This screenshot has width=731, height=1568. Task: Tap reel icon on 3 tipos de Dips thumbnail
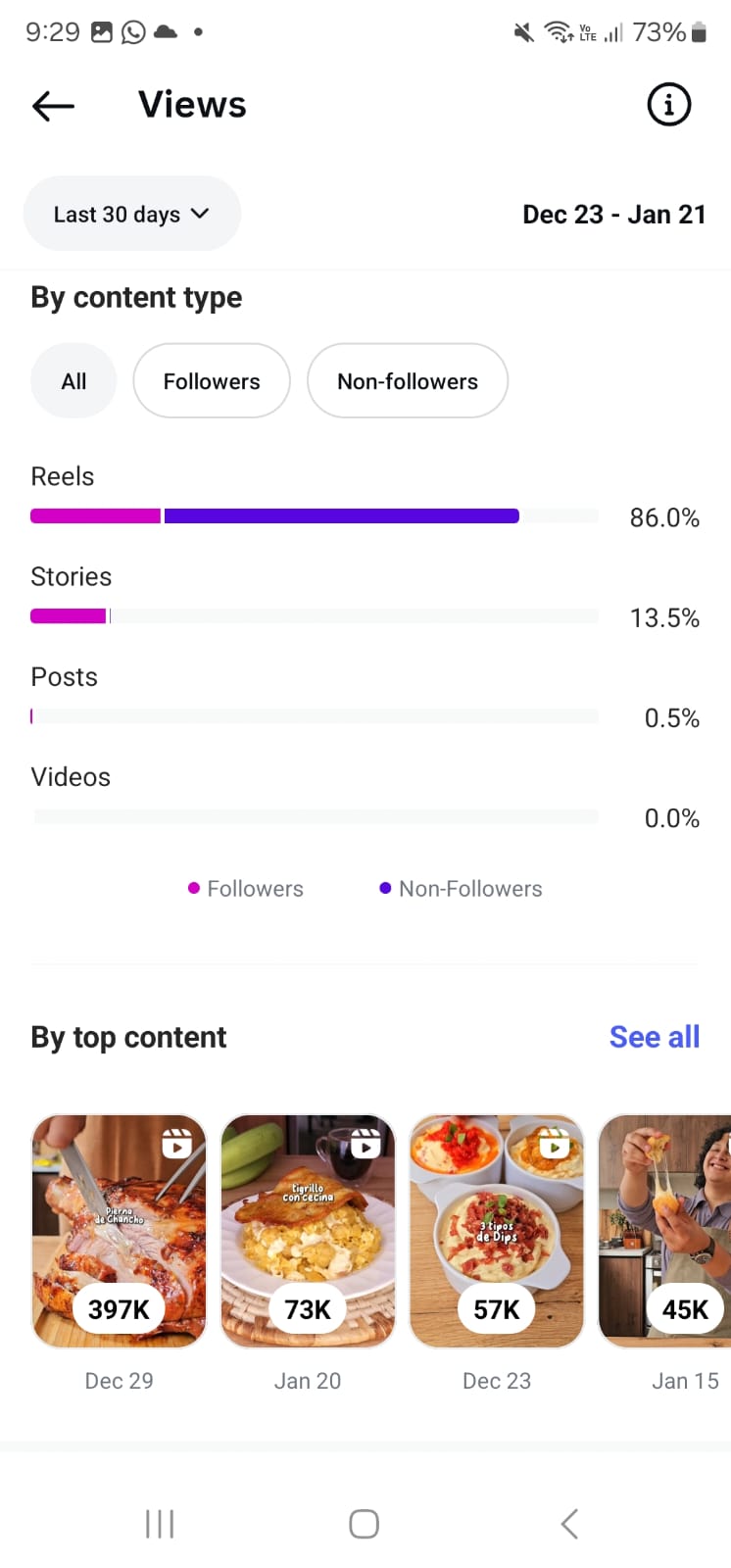[554, 1144]
